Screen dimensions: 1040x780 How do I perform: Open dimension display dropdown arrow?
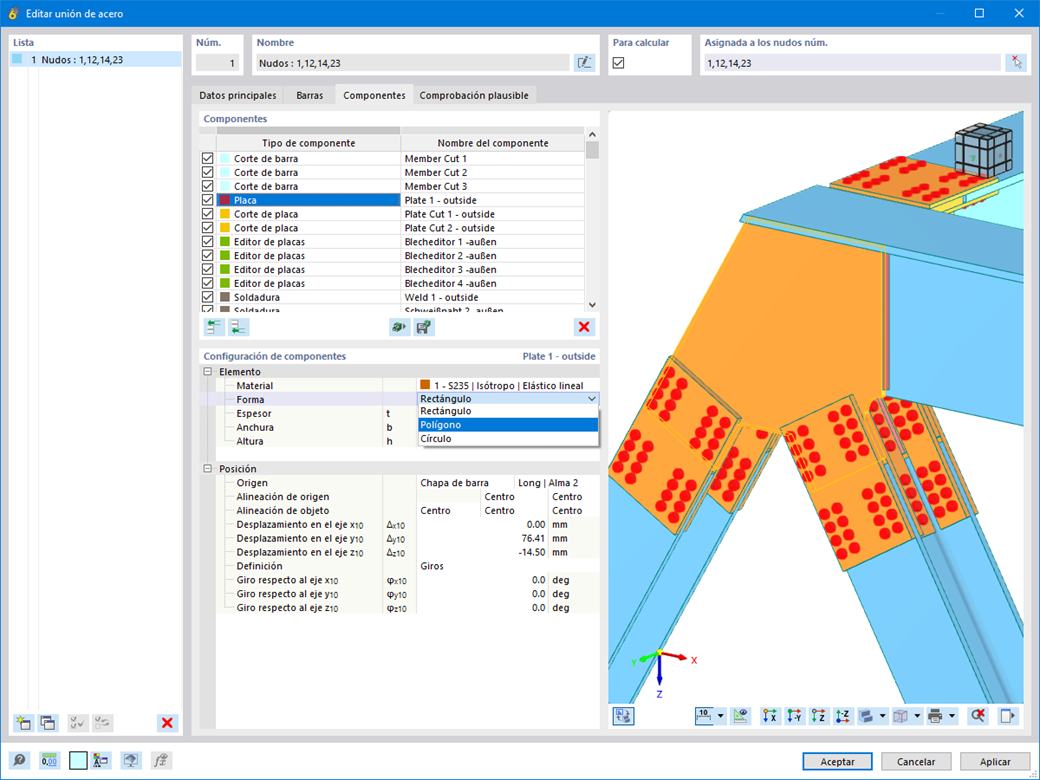pos(720,716)
